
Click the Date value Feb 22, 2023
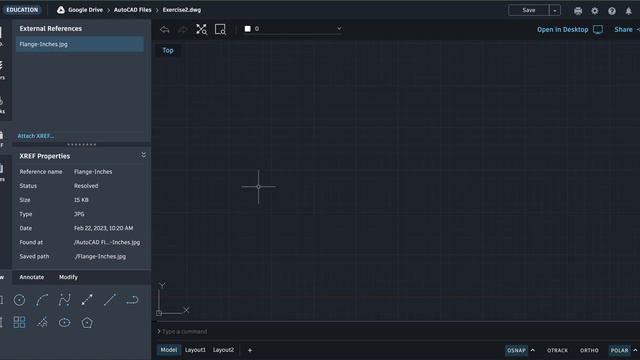click(x=104, y=228)
